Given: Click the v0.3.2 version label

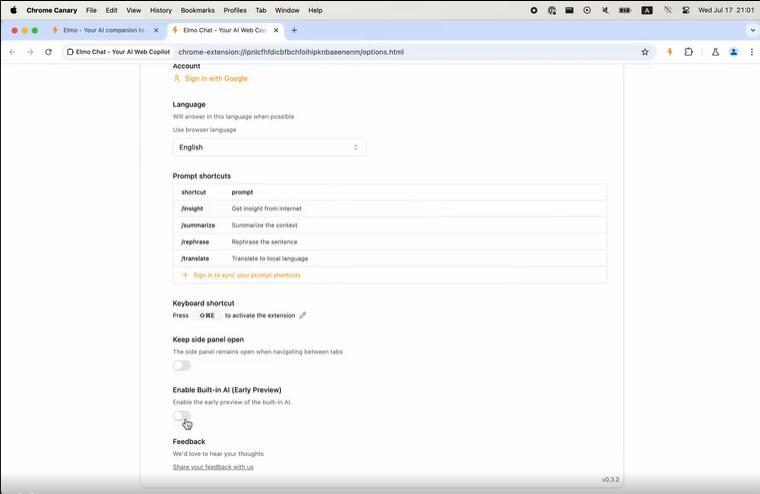Looking at the screenshot, I should point(610,479).
